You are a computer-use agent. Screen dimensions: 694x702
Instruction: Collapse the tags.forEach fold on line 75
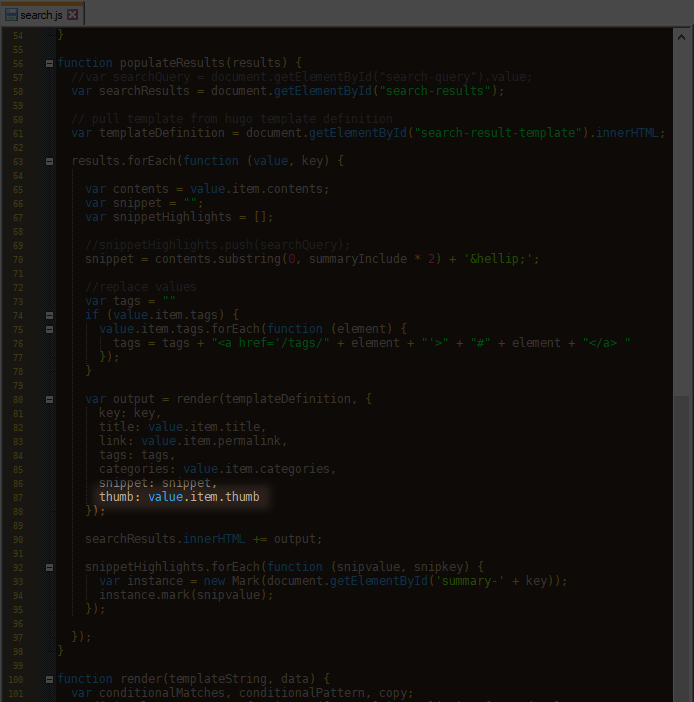49,328
